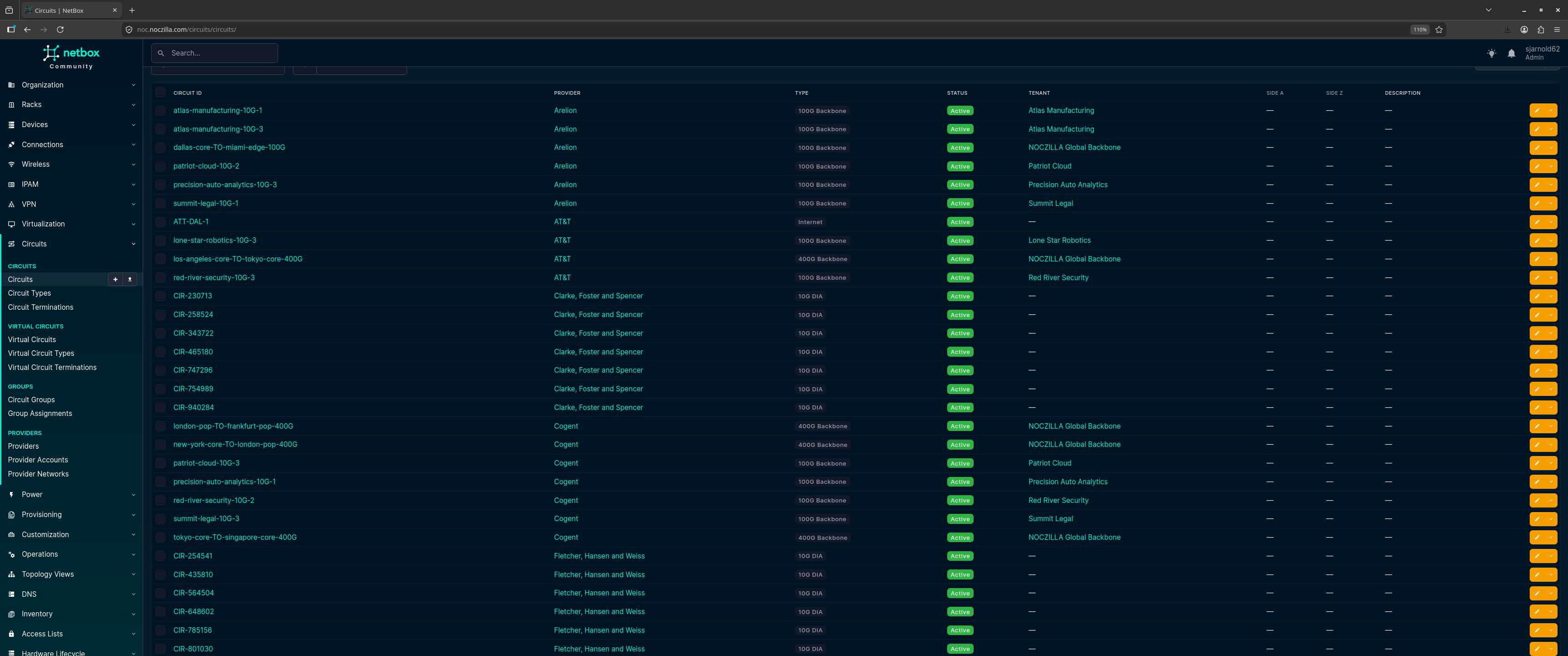This screenshot has width=1568, height=656.
Task: Open the browser tab list dropdown
Action: 1488,10
